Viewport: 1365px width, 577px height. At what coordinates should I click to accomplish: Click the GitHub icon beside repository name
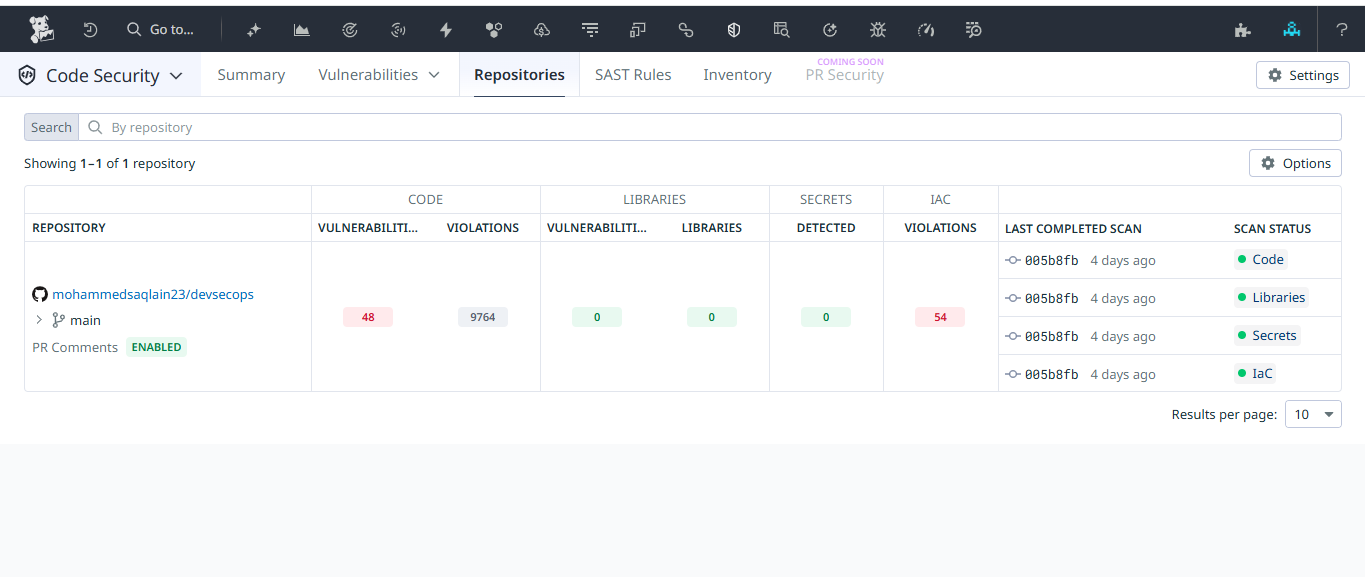tap(40, 294)
